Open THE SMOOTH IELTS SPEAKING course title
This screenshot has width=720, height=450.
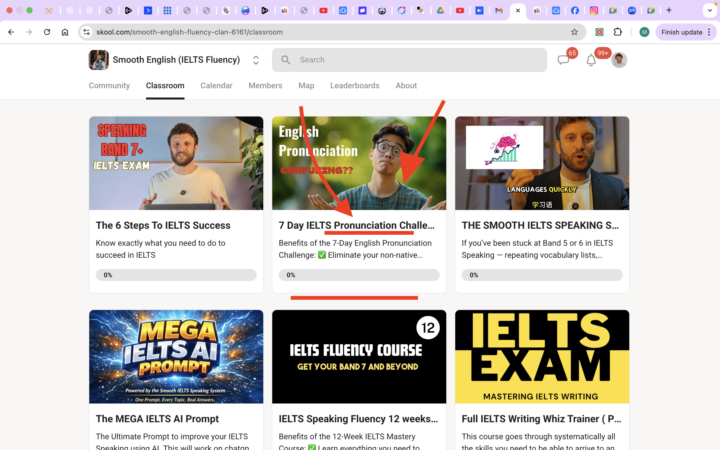click(540, 225)
